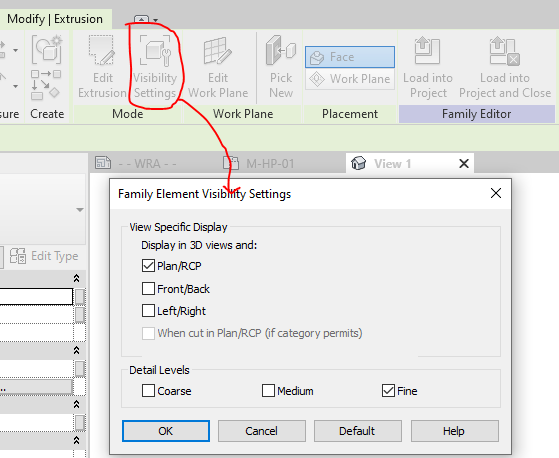Click the ellipsis property button
The height and width of the screenshot is (458, 559).
[x=36, y=387]
